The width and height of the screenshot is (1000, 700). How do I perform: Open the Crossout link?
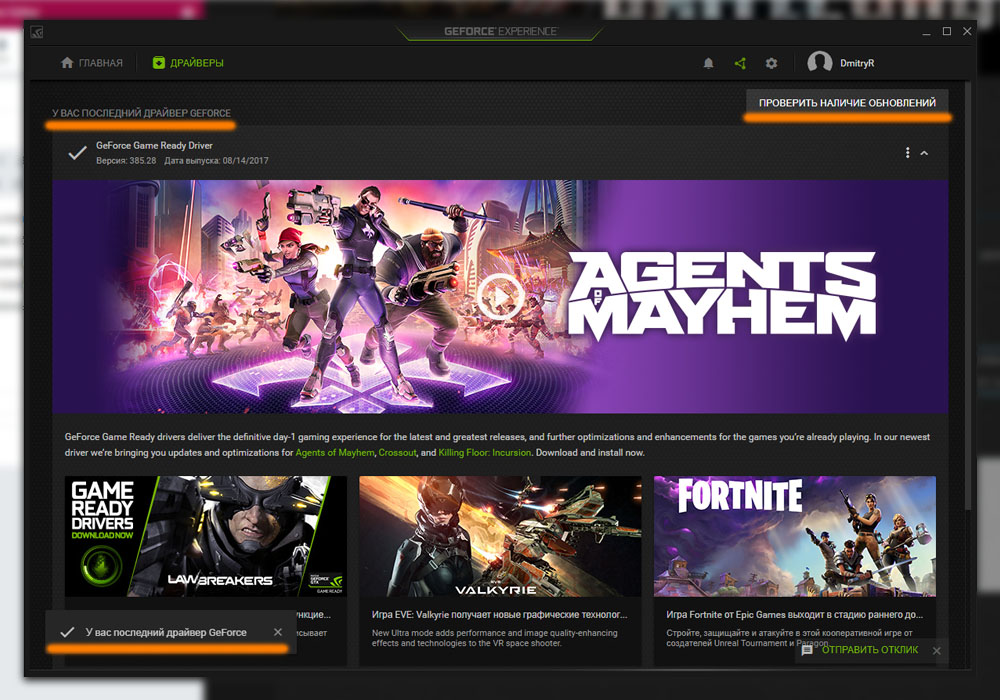pos(397,453)
